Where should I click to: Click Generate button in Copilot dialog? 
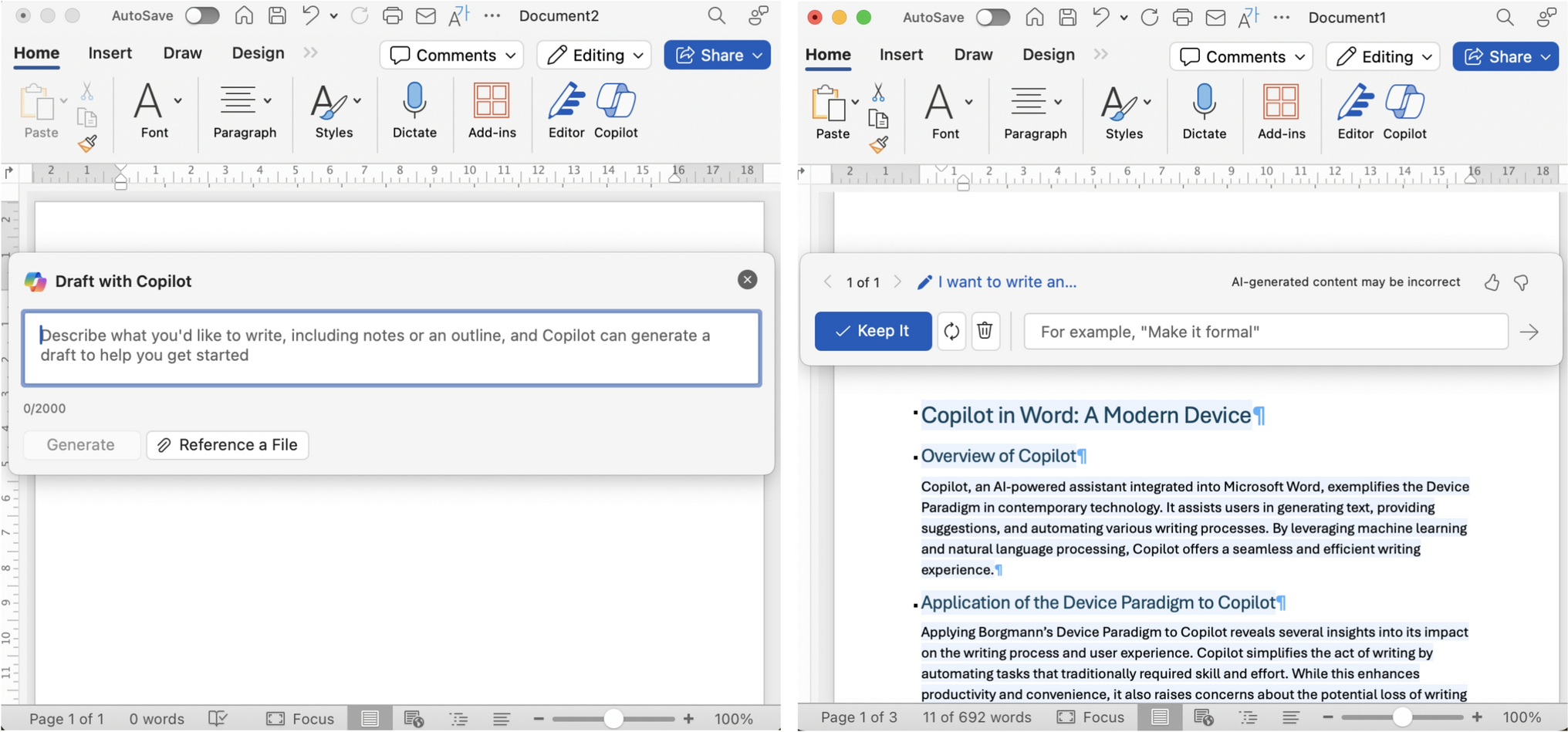tap(81, 445)
